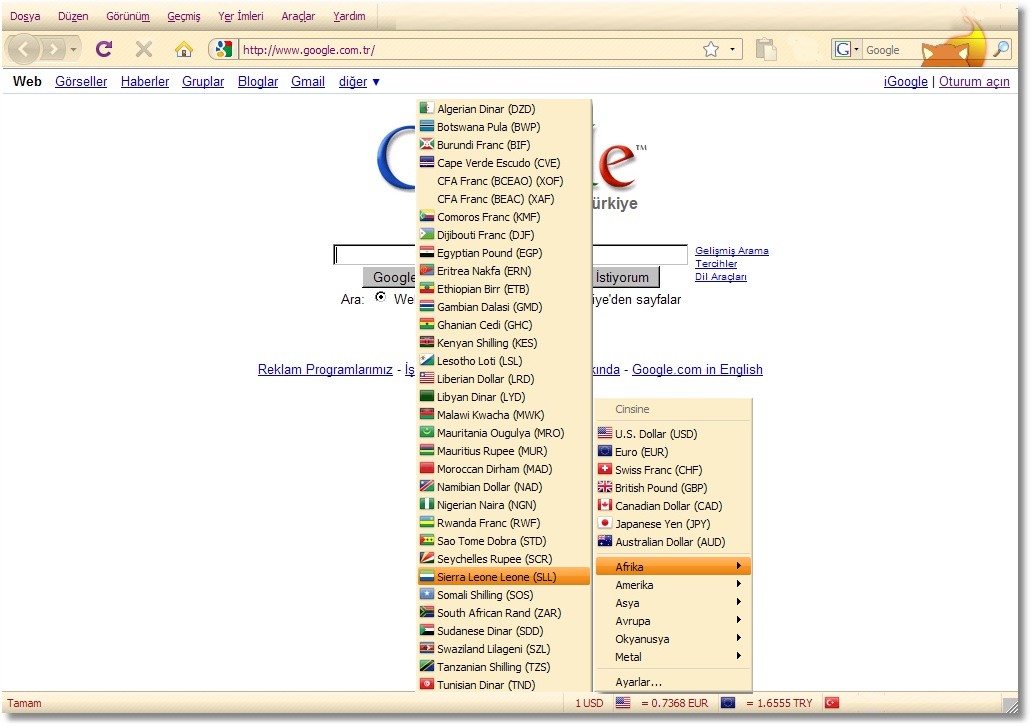Click the British Pound flag icon
The image size is (1032, 727).
[605, 487]
